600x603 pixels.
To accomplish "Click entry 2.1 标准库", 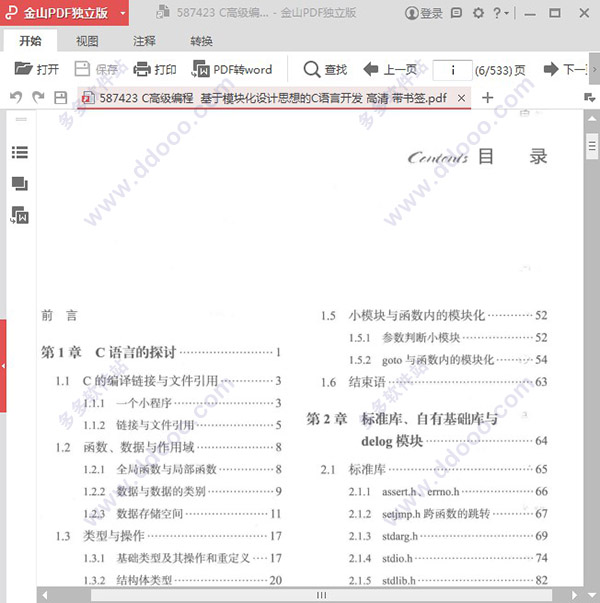I will tap(434, 469).
